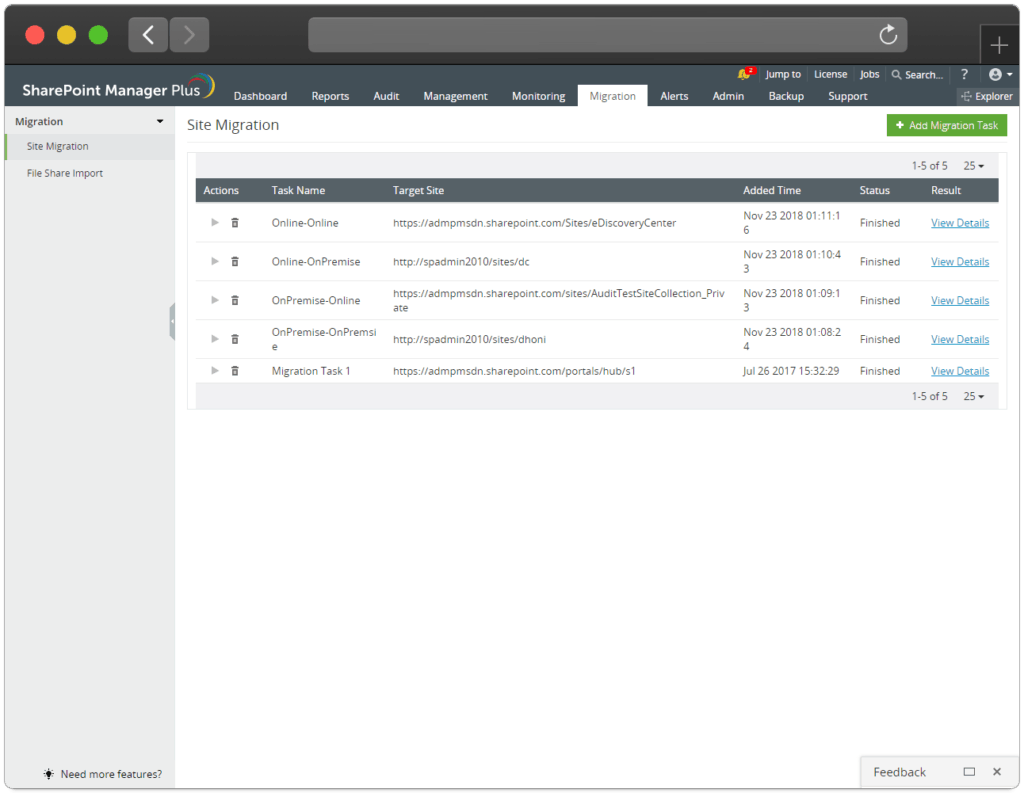
Task: View details for OnPremise-OnPremise task
Action: pos(960,339)
